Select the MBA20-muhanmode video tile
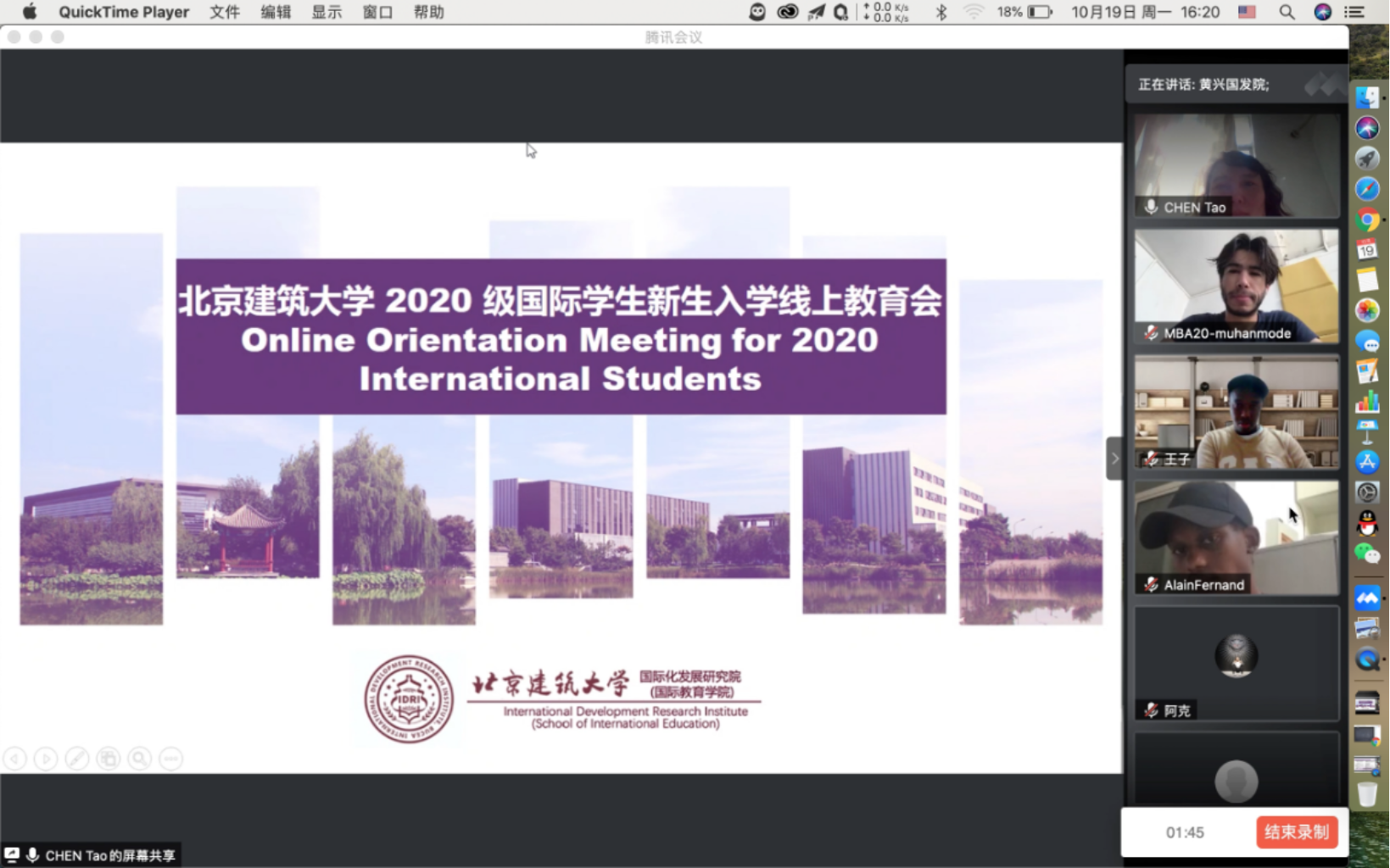The image size is (1390, 868). point(1236,287)
